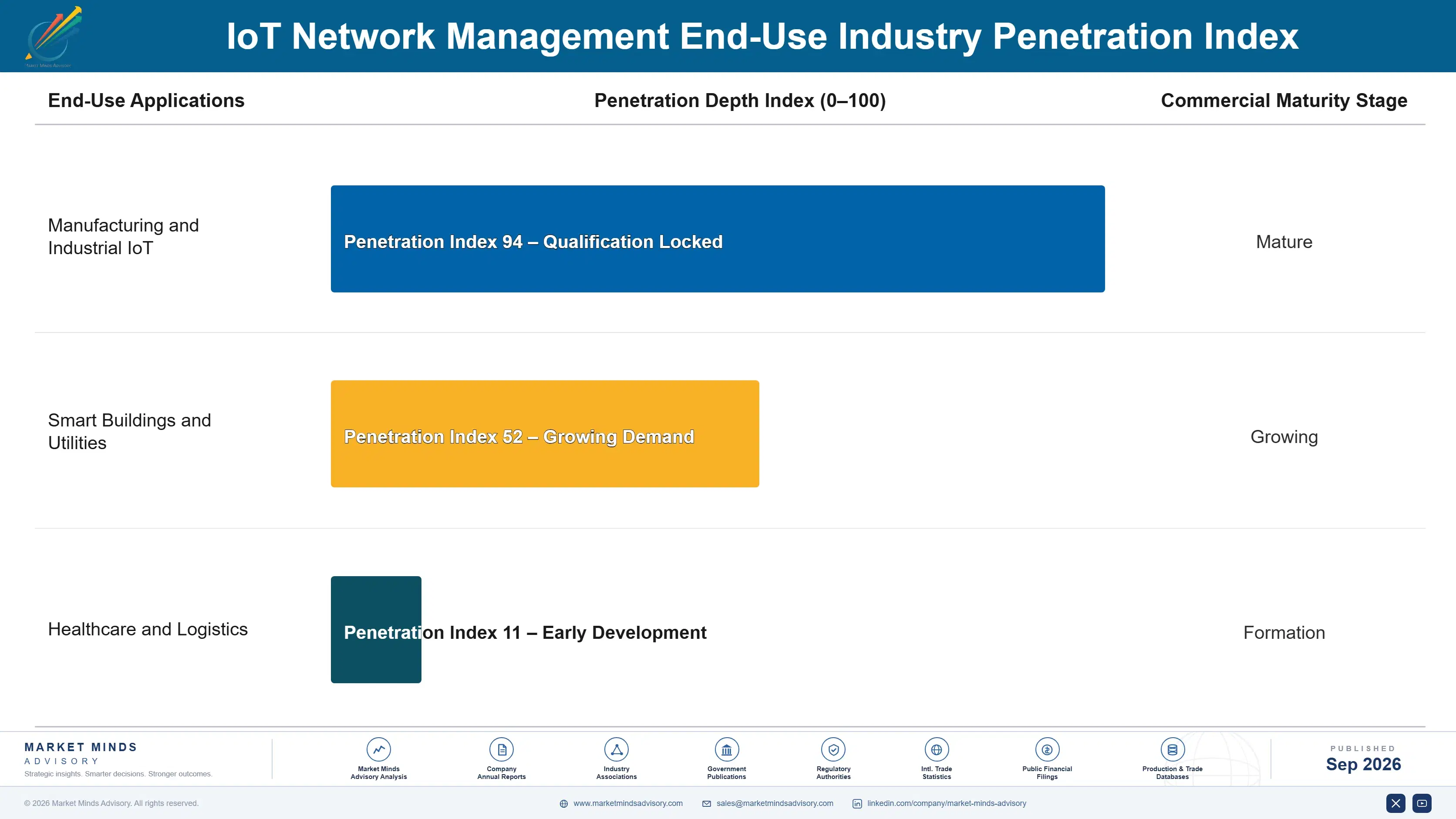
Task: Click the Government Publications building icon
Action: tap(726, 749)
